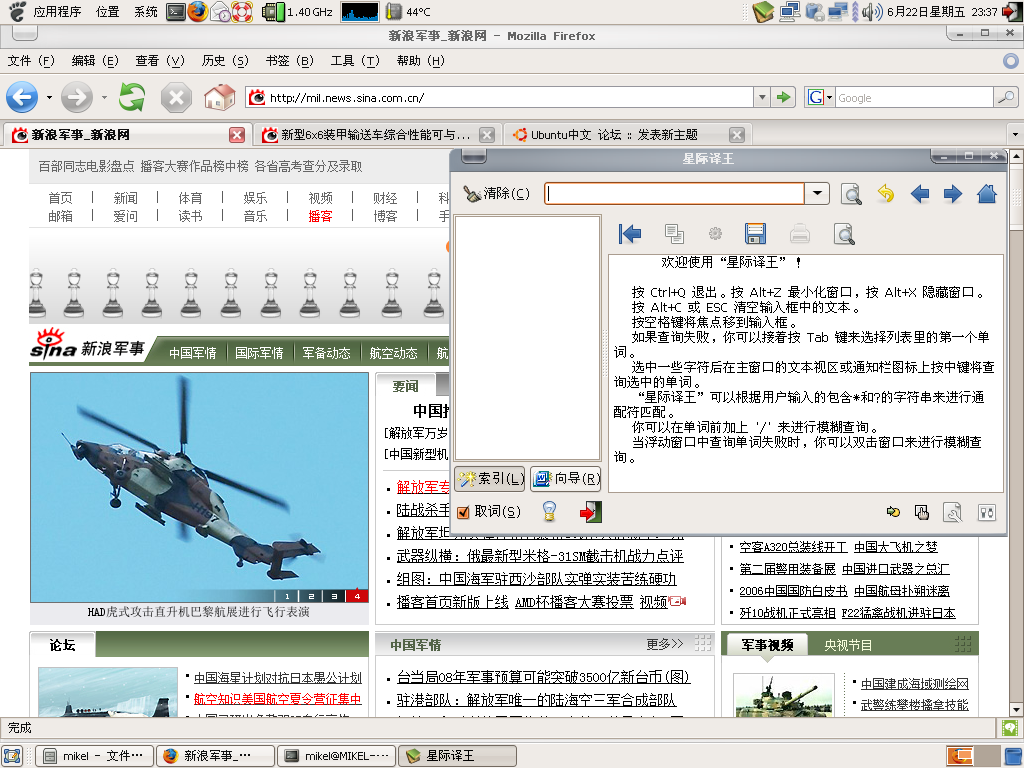Expand the StarDict word input dropdown
The height and width of the screenshot is (768, 1024).
click(817, 193)
